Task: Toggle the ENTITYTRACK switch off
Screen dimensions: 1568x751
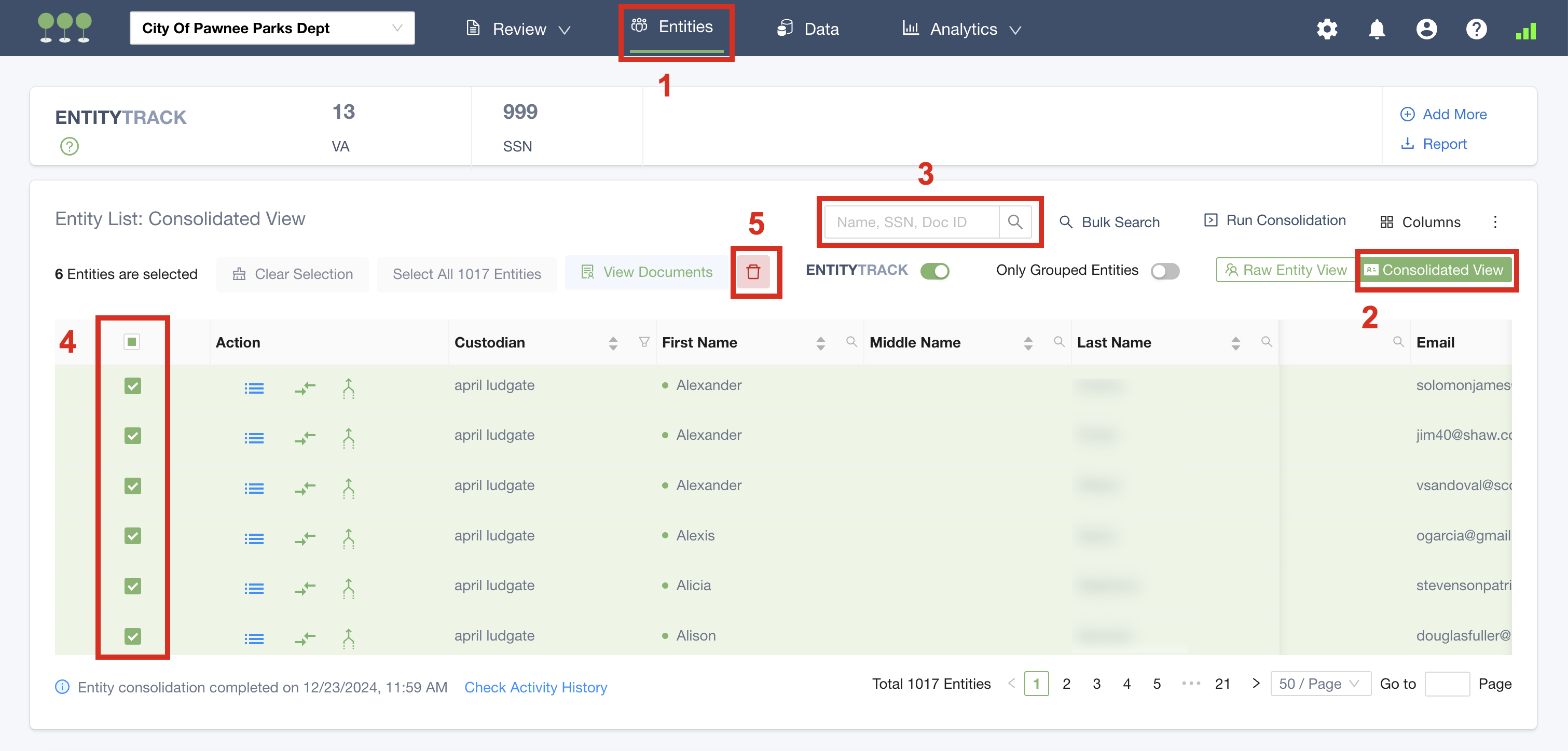Action: 934,271
